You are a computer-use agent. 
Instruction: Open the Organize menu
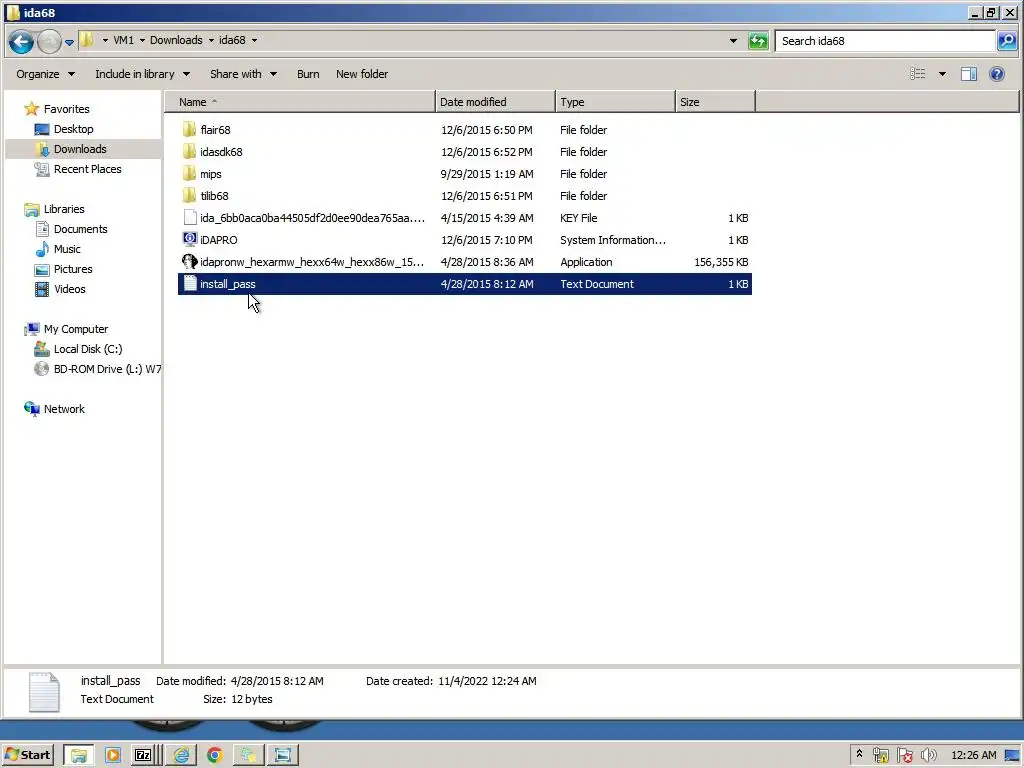(x=45, y=74)
